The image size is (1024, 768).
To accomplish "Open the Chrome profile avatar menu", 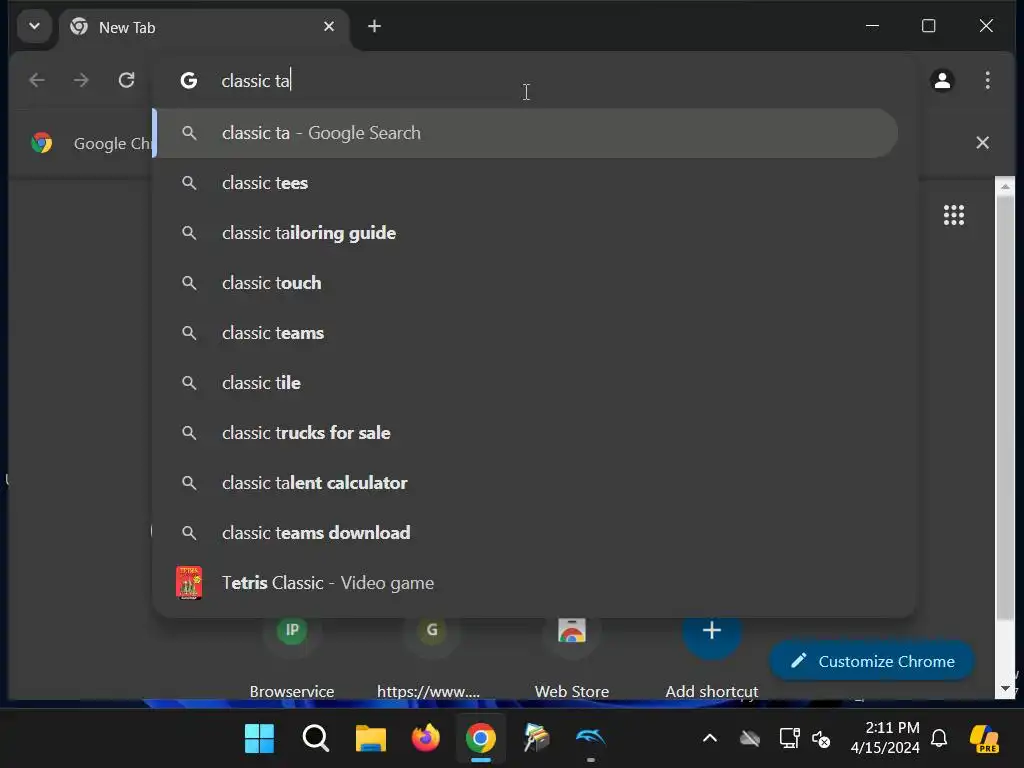I will (x=942, y=80).
